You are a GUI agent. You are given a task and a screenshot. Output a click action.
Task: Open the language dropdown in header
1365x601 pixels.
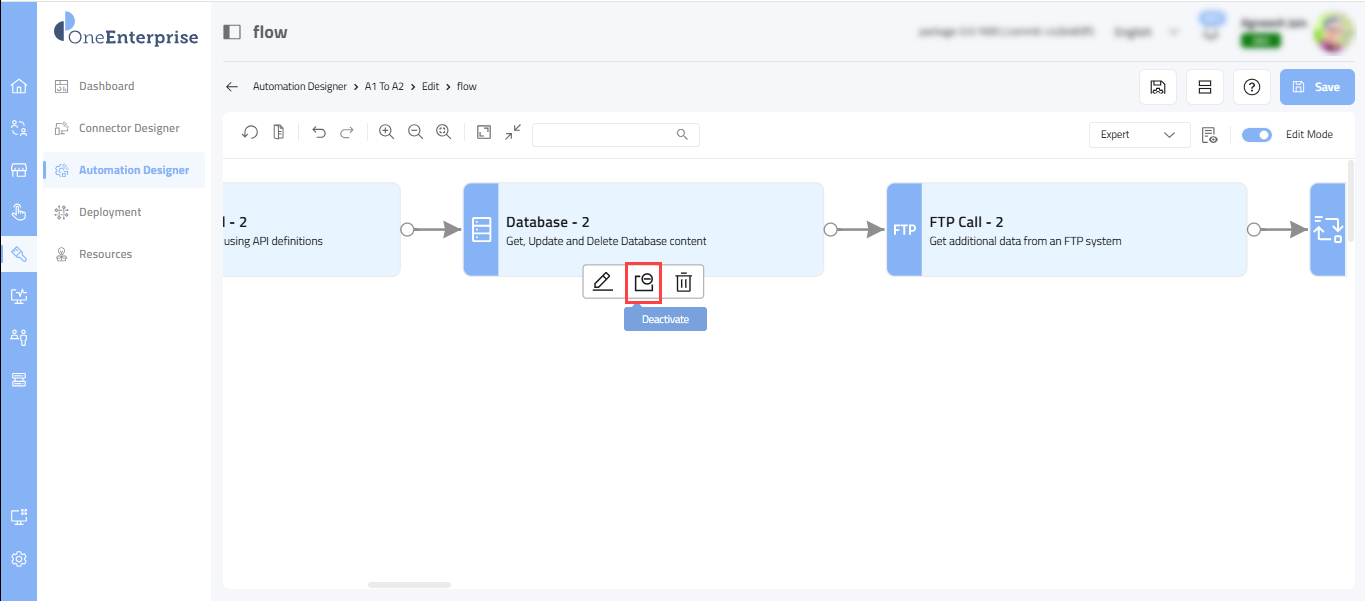point(1144,32)
